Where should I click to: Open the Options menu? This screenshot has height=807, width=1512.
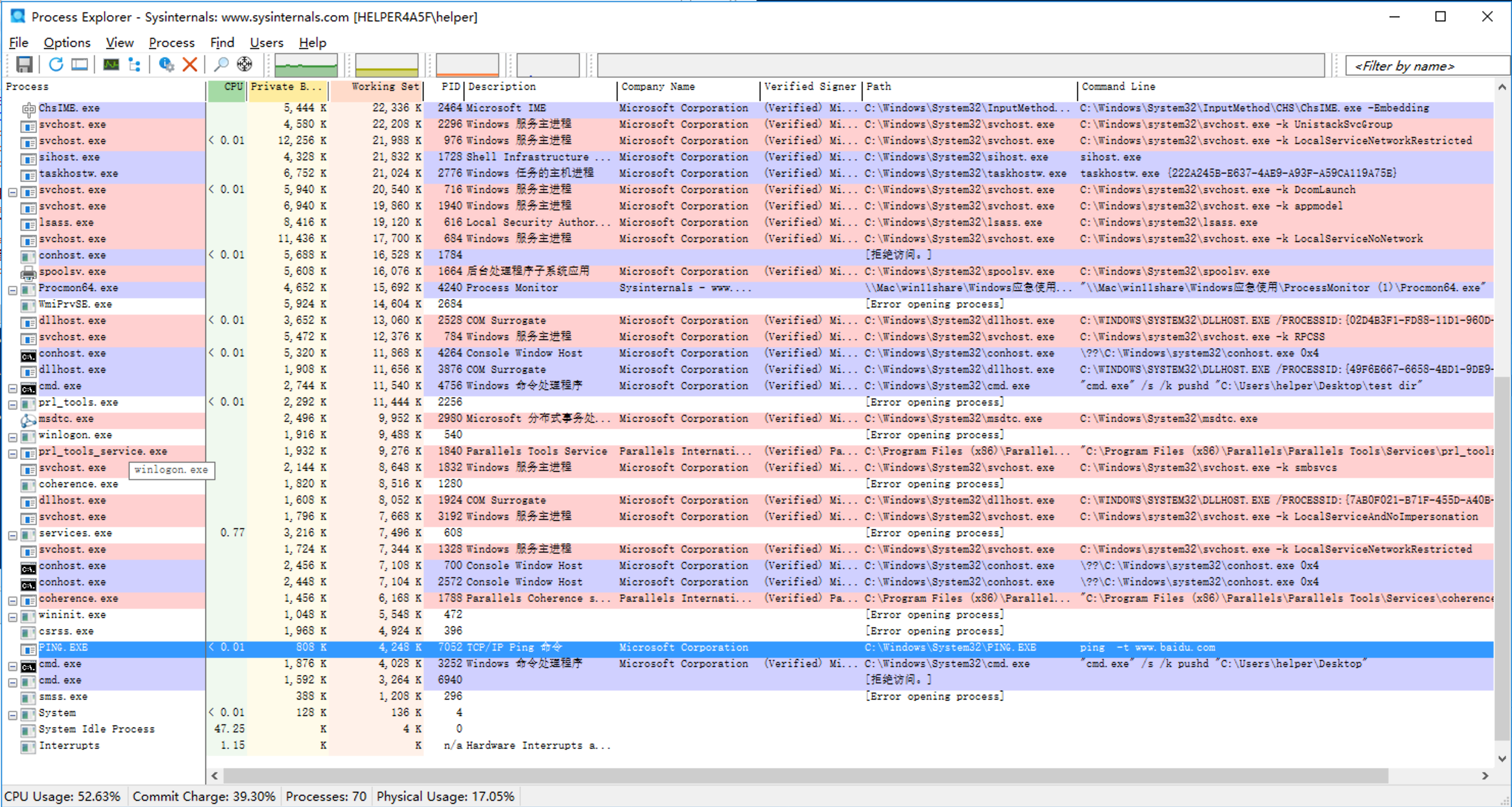pos(67,43)
